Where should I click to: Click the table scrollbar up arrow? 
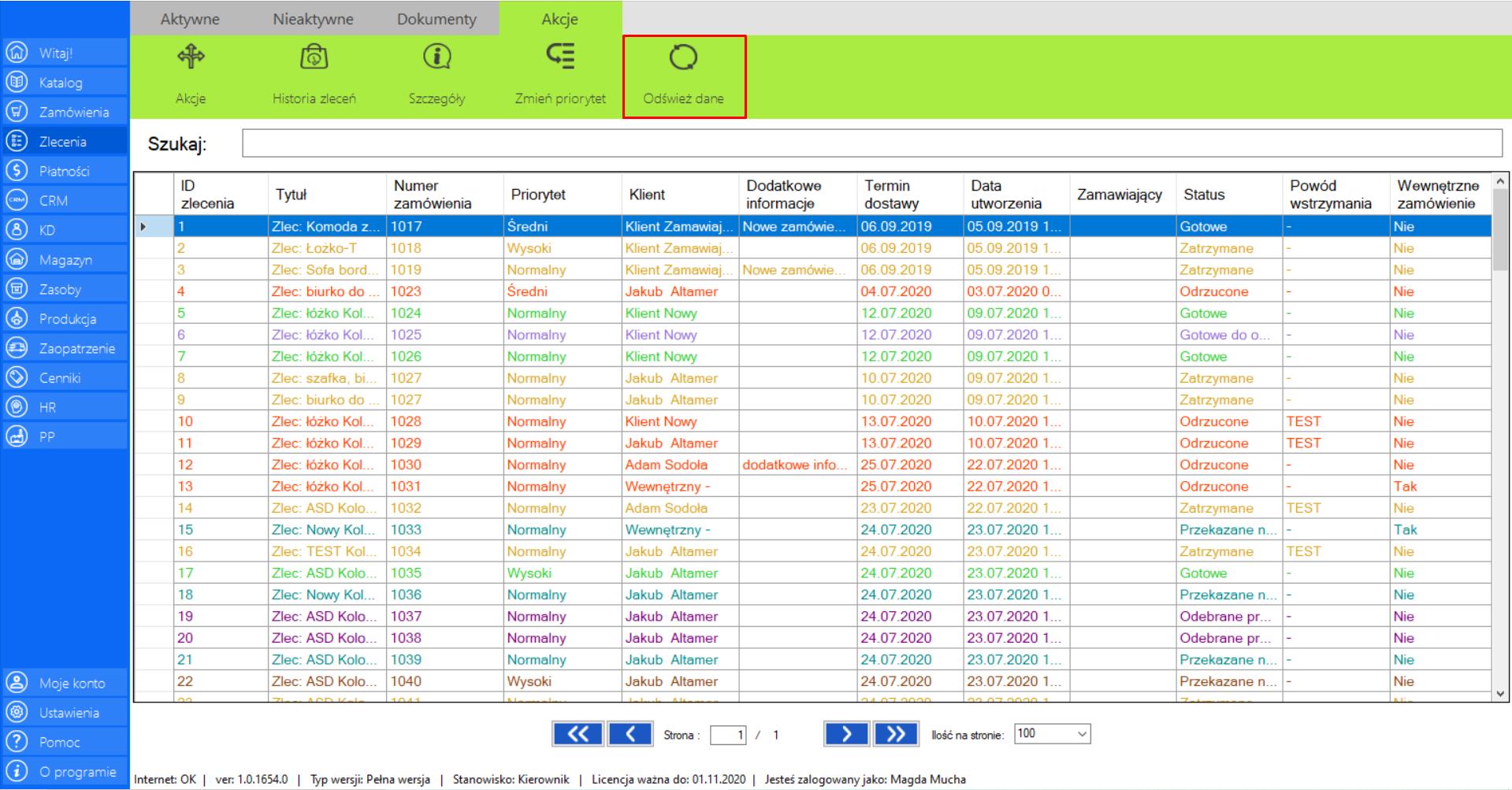1500,181
